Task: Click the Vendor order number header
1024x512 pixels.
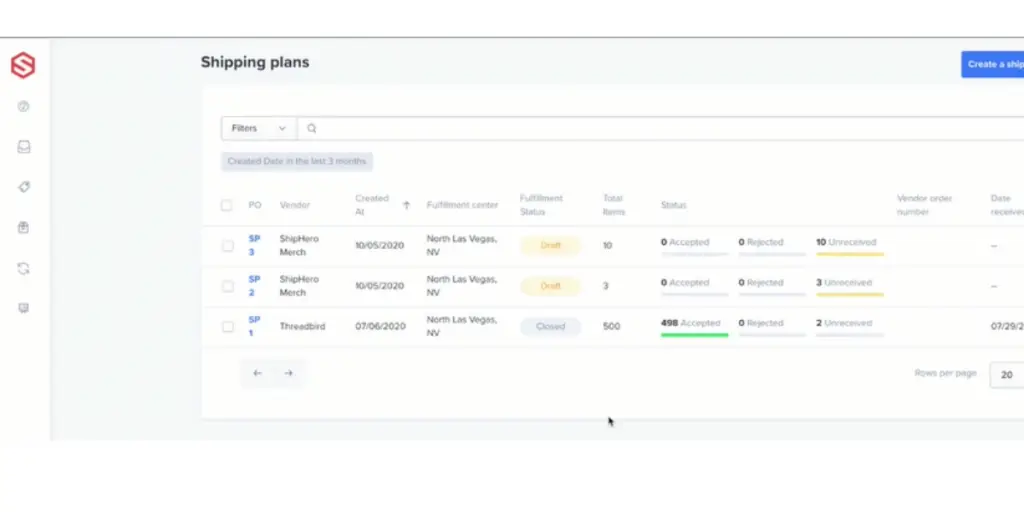Action: tap(925, 205)
